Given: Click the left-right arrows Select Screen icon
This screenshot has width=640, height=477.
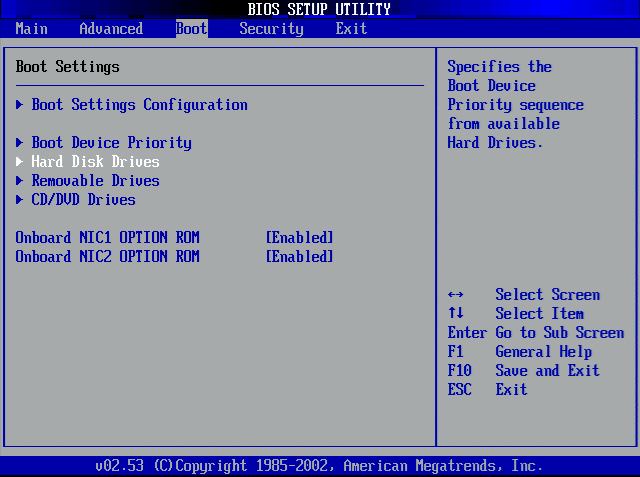Looking at the screenshot, I should [x=456, y=295].
